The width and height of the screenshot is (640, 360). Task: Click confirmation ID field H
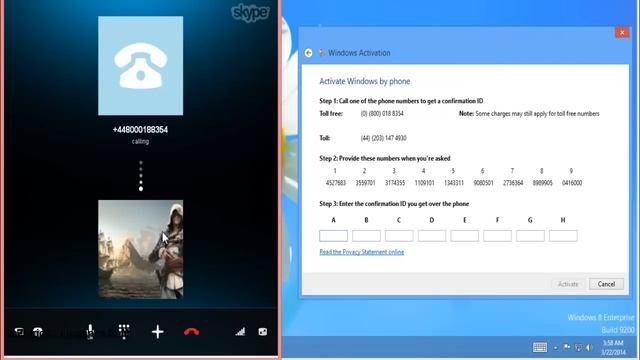click(563, 236)
